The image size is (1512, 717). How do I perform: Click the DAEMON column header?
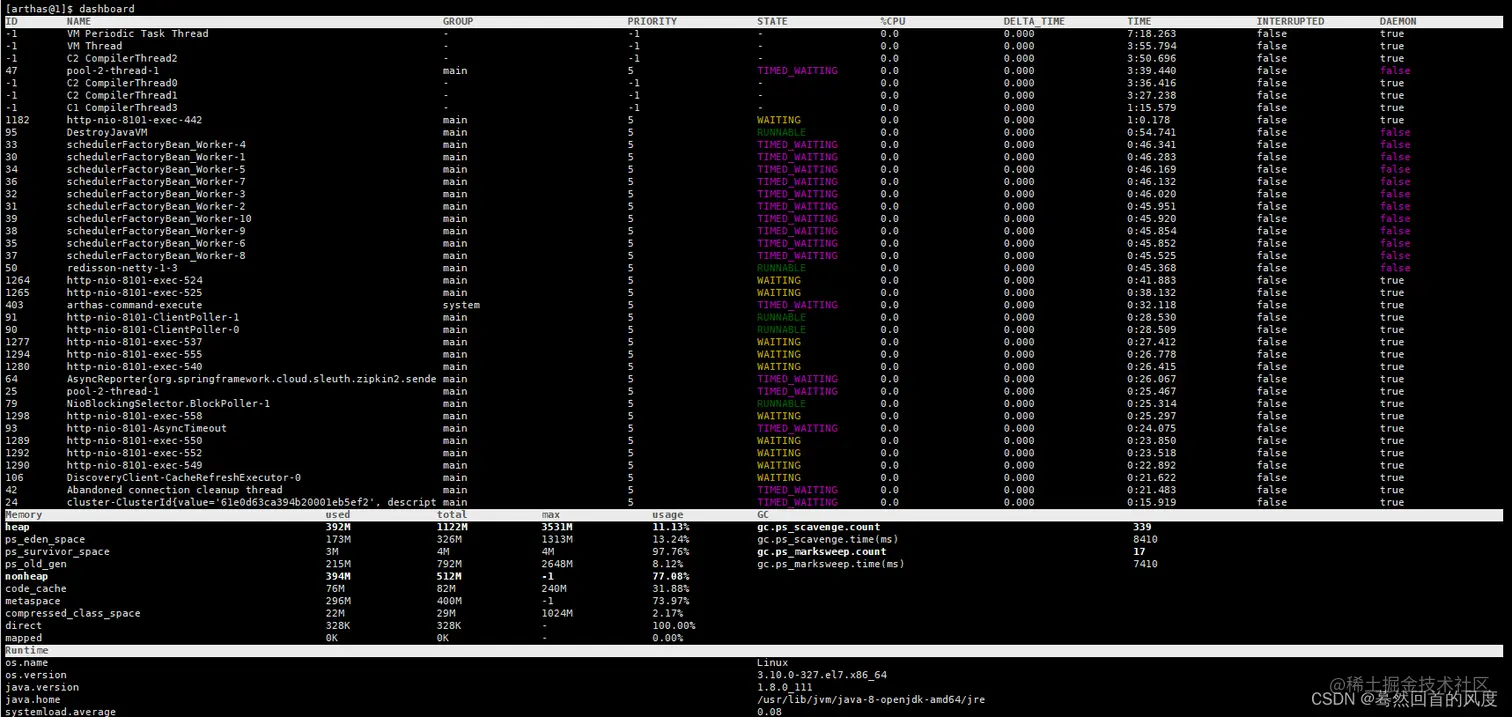(x=1398, y=21)
